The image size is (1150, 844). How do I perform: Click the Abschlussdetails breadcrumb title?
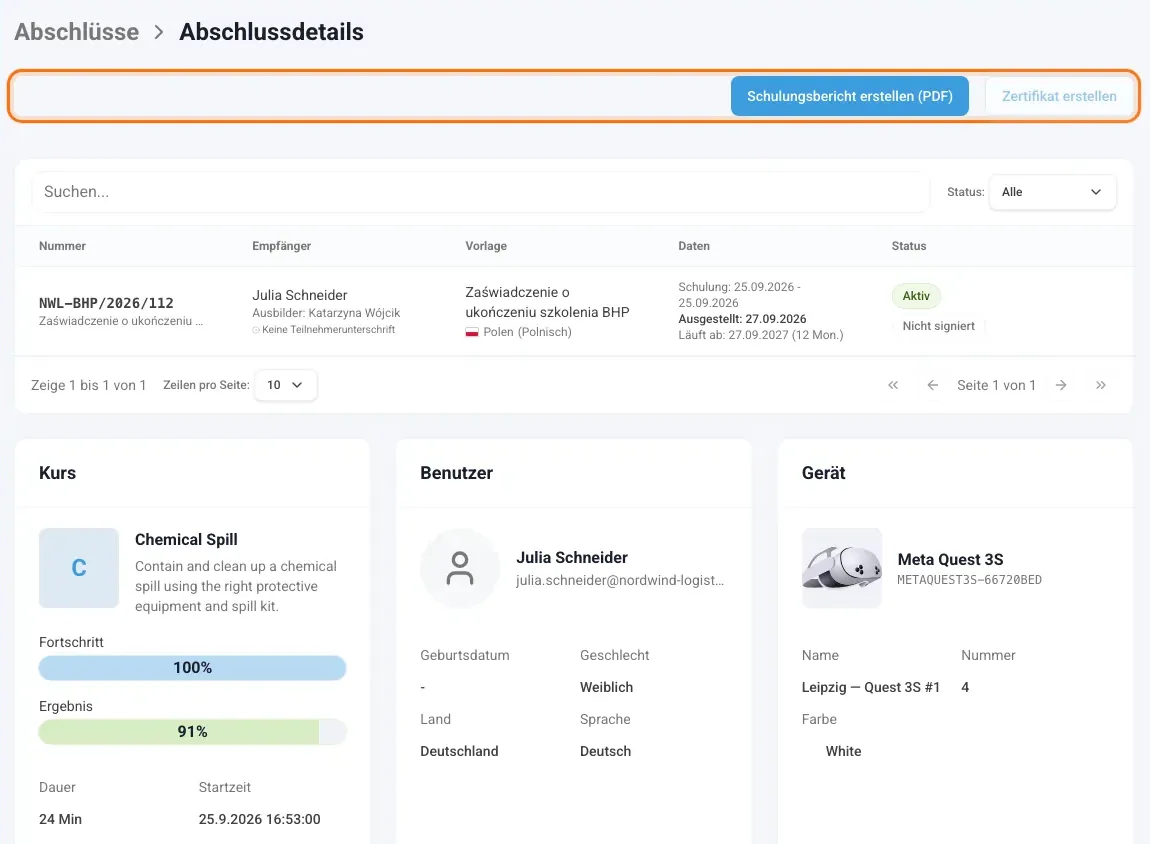[x=271, y=32]
